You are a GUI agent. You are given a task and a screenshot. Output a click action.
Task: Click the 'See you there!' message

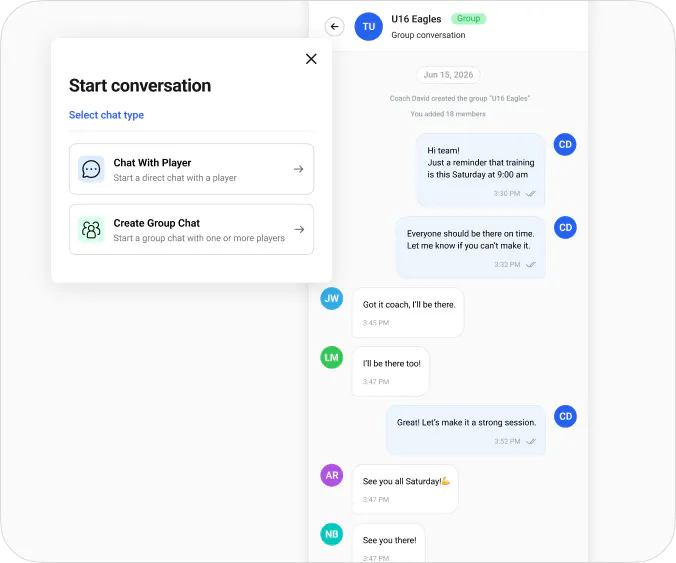tap(389, 543)
